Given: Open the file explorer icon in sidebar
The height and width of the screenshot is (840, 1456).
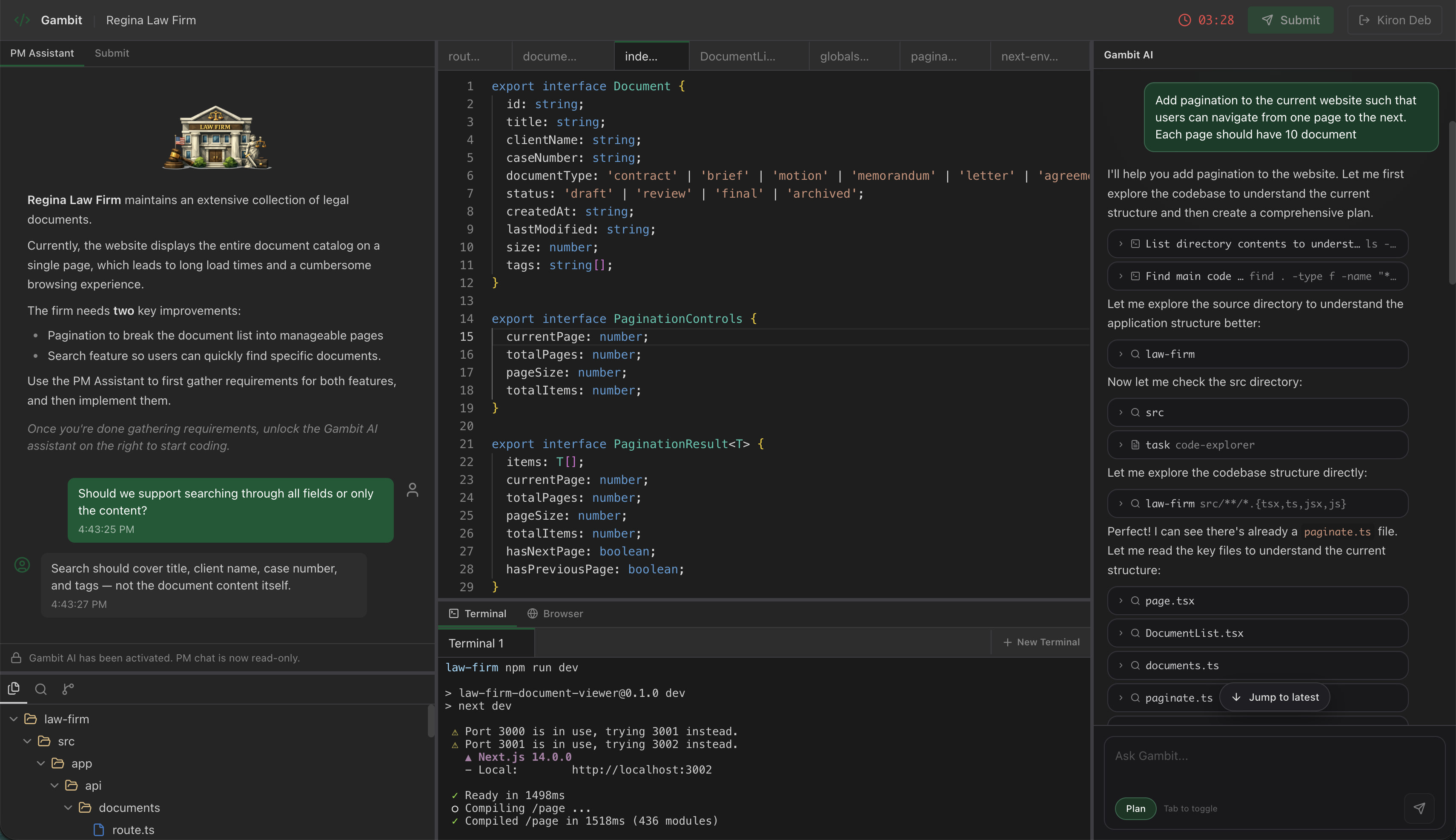Looking at the screenshot, I should pos(13,688).
